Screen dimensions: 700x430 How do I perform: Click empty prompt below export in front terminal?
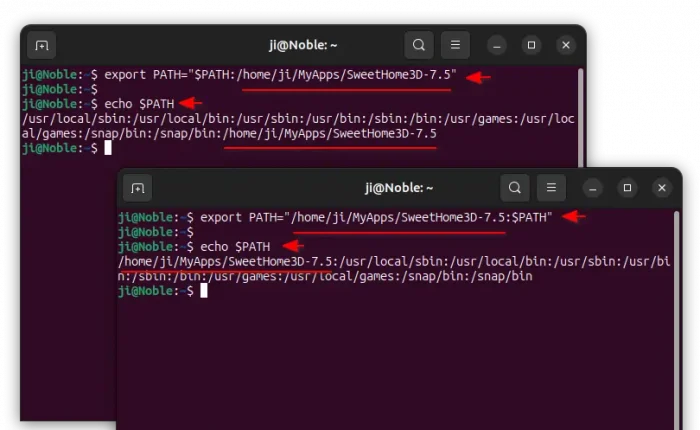coord(156,232)
